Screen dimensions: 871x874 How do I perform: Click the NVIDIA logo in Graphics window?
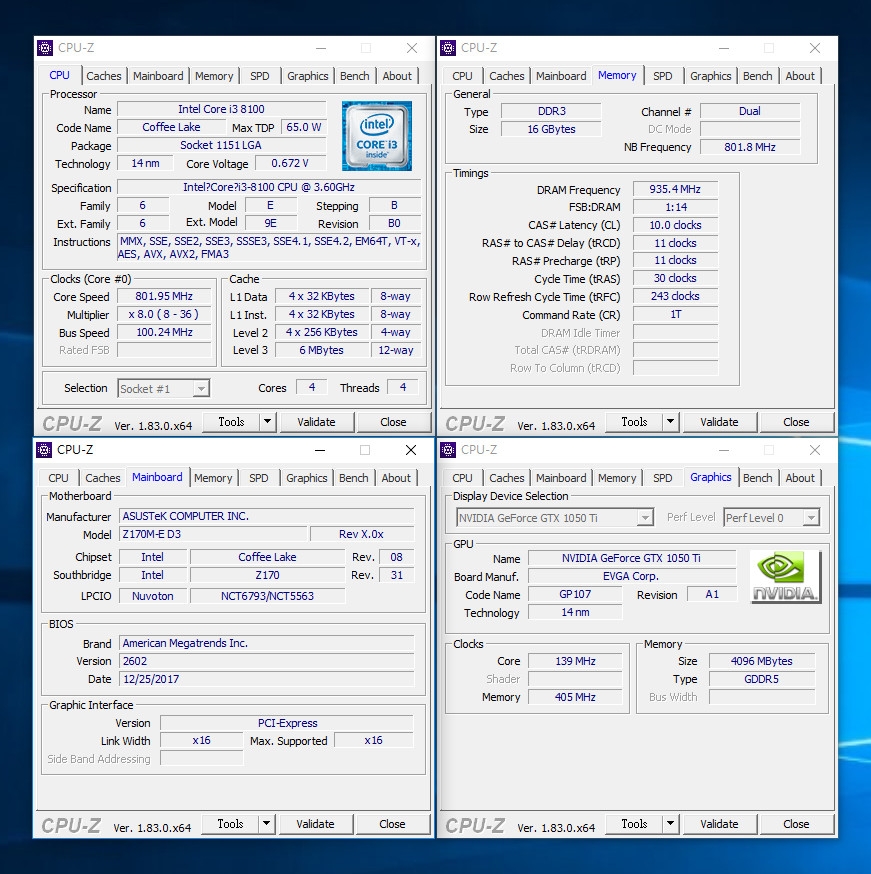point(785,577)
